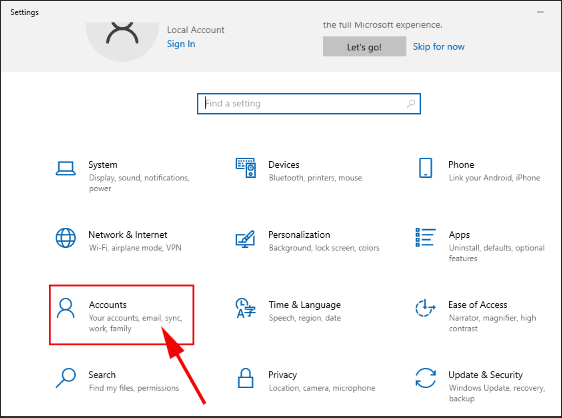
Task: Open the Update & Security heading
Action: click(x=486, y=375)
